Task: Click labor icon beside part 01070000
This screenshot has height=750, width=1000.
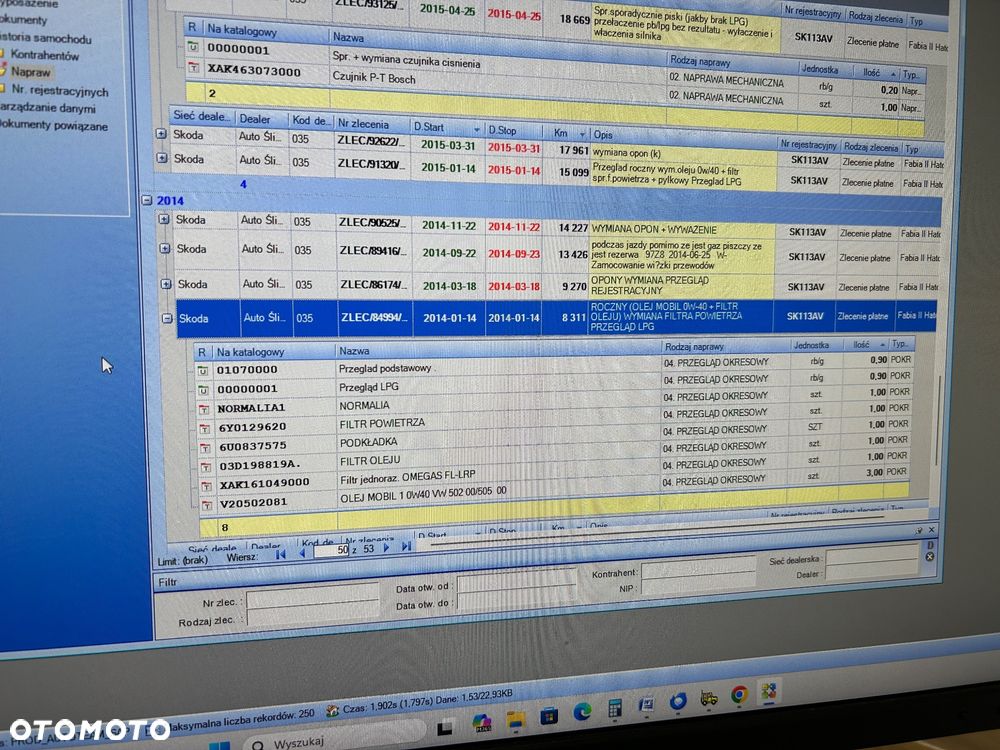Action: (202, 371)
